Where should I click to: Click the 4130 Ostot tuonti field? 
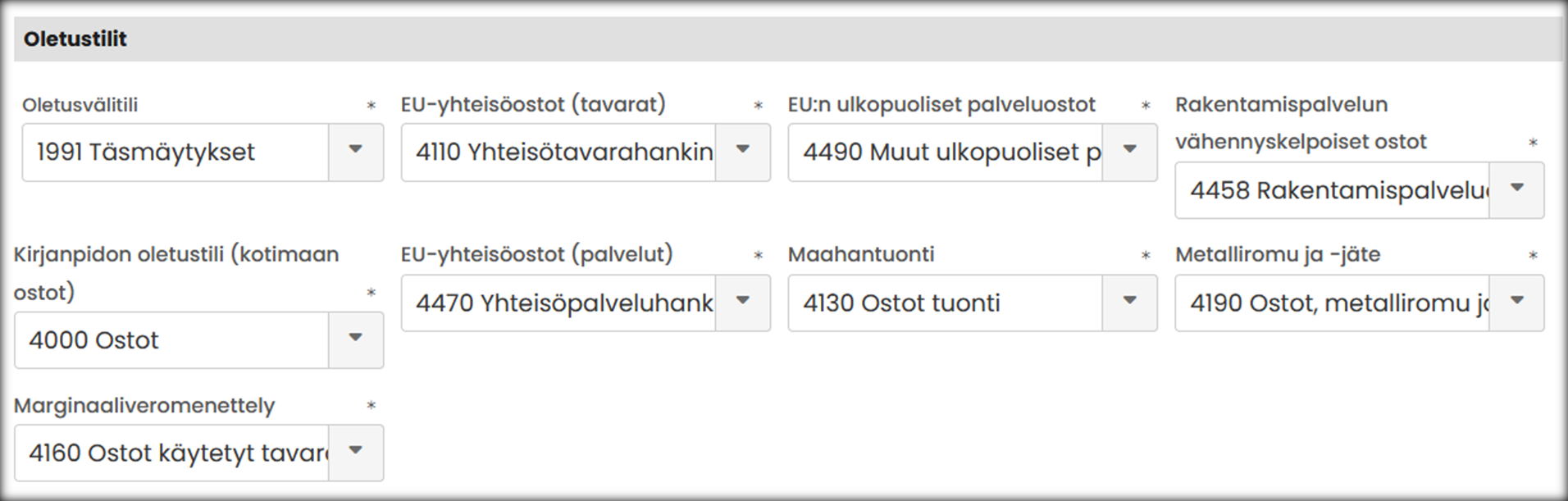946,303
